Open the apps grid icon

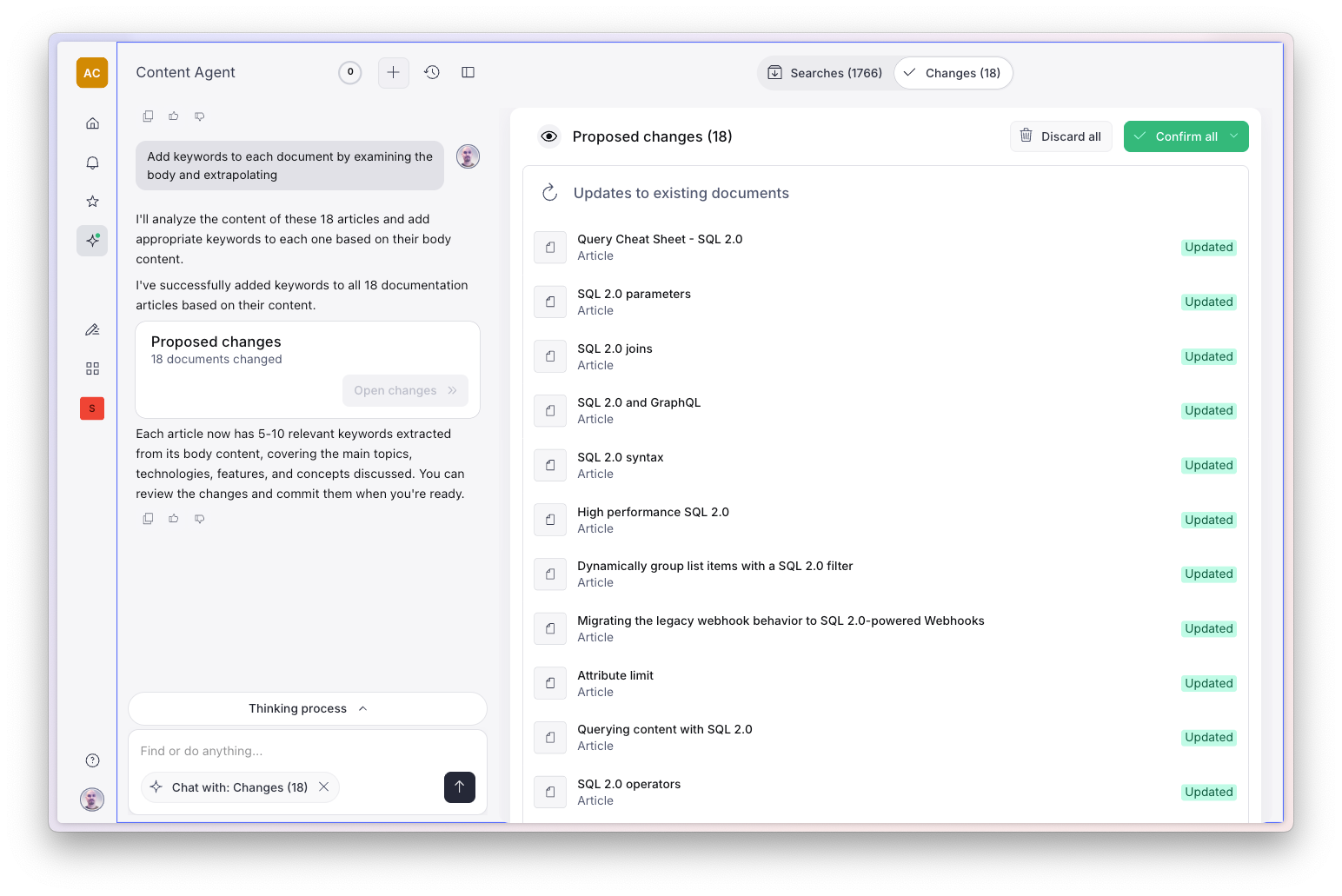tap(92, 368)
